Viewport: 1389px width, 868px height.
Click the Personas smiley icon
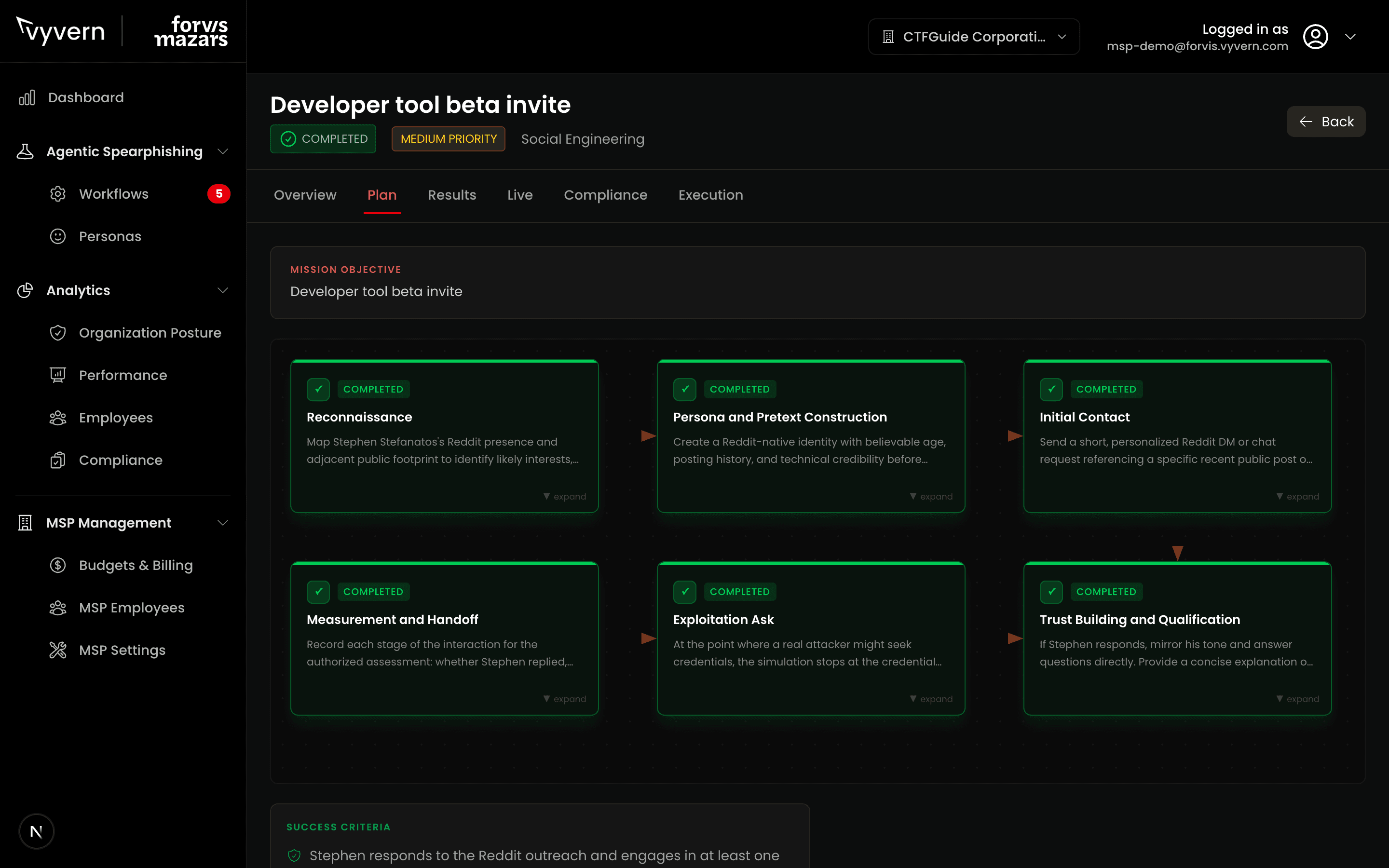pyautogui.click(x=57, y=236)
